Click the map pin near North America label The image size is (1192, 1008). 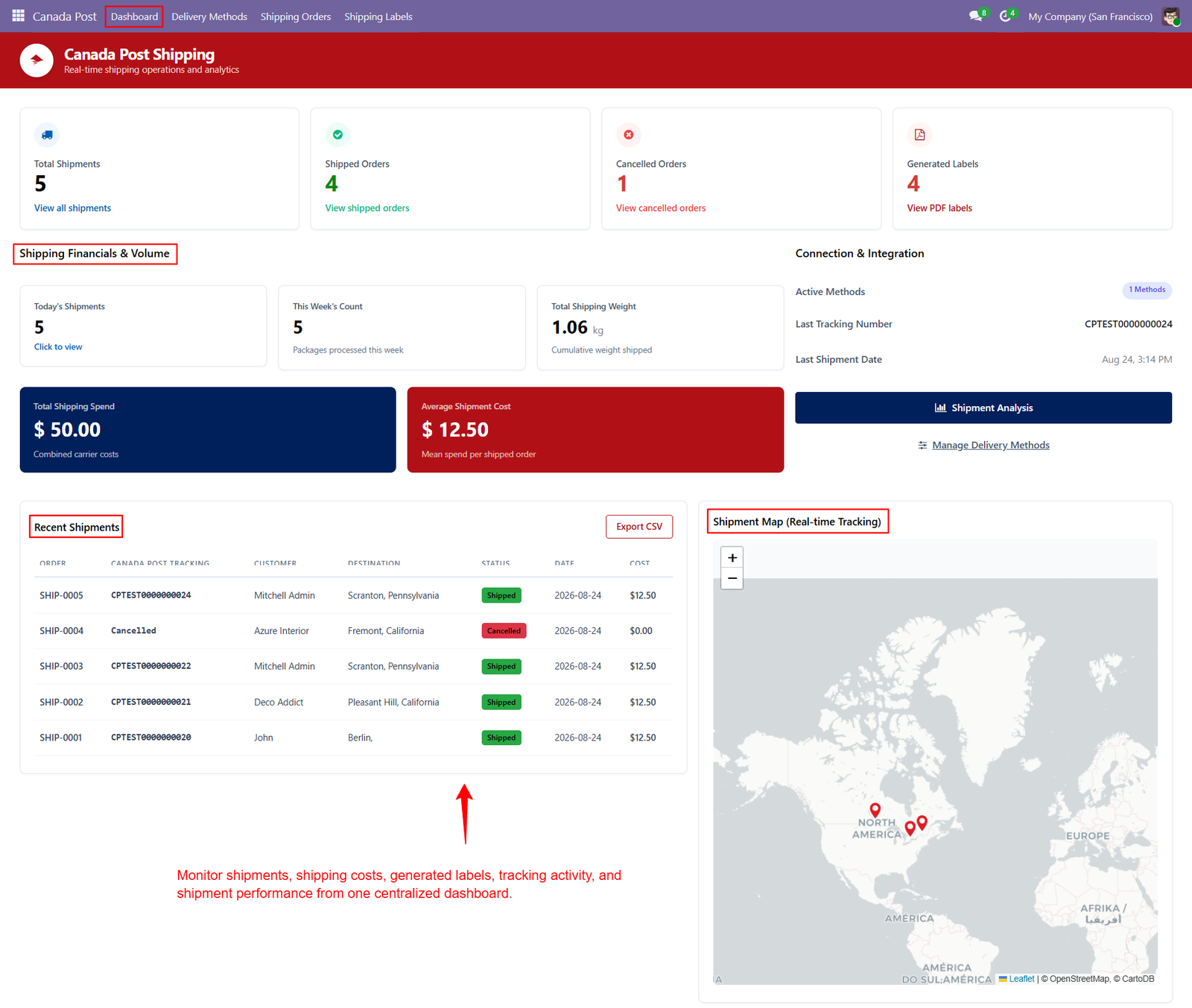click(x=875, y=810)
